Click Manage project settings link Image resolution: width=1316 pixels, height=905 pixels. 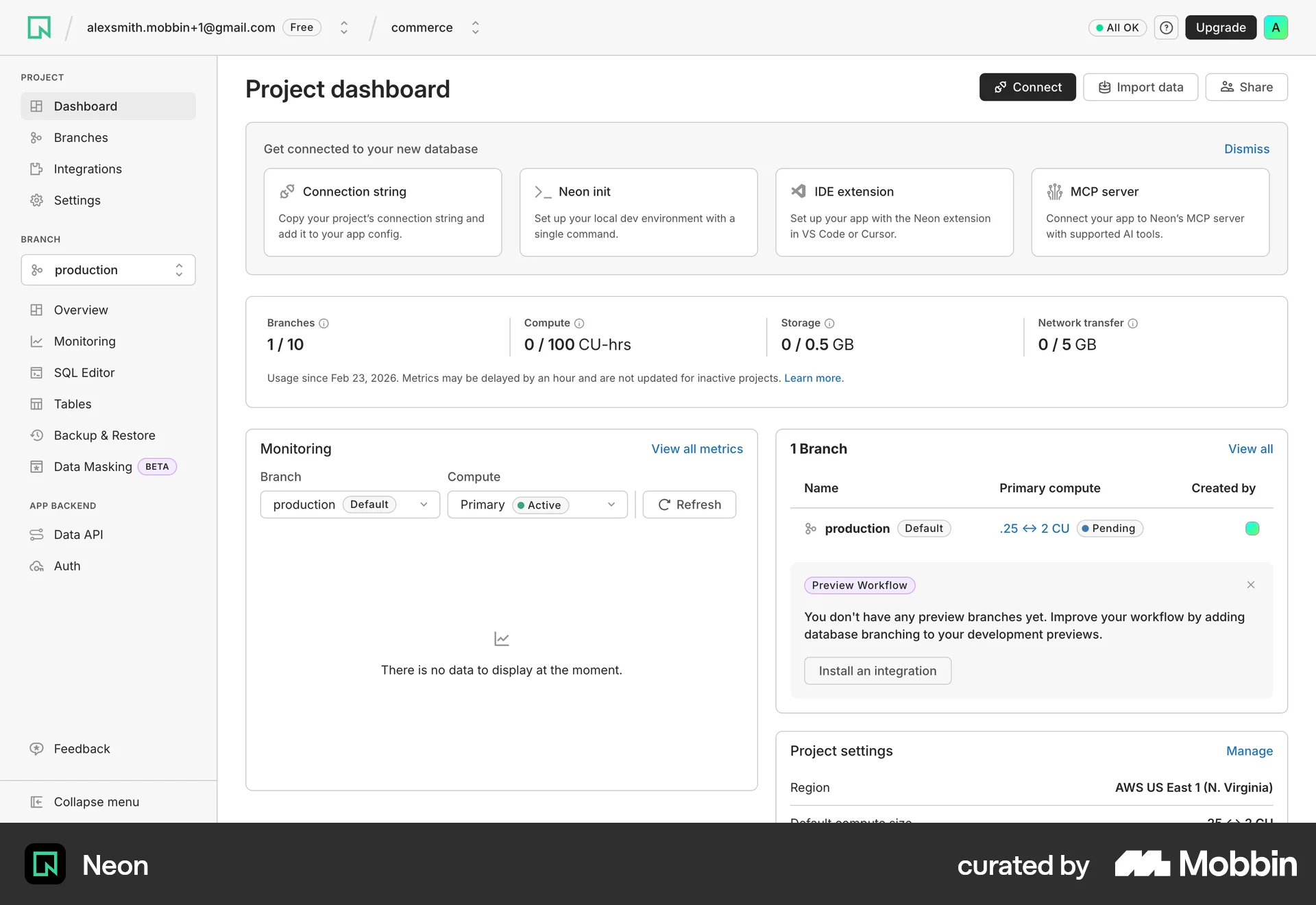1250,751
